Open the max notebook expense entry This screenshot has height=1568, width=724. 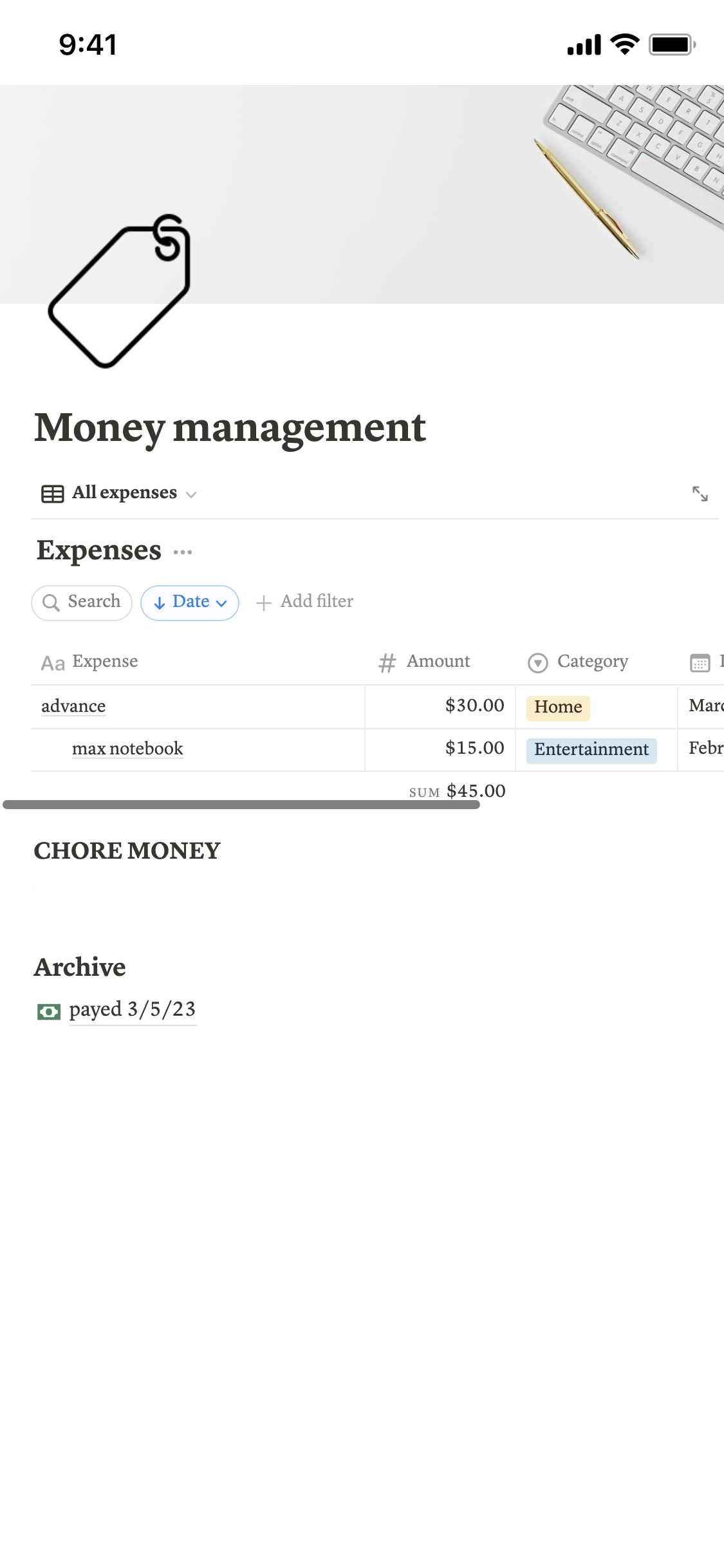coord(127,749)
